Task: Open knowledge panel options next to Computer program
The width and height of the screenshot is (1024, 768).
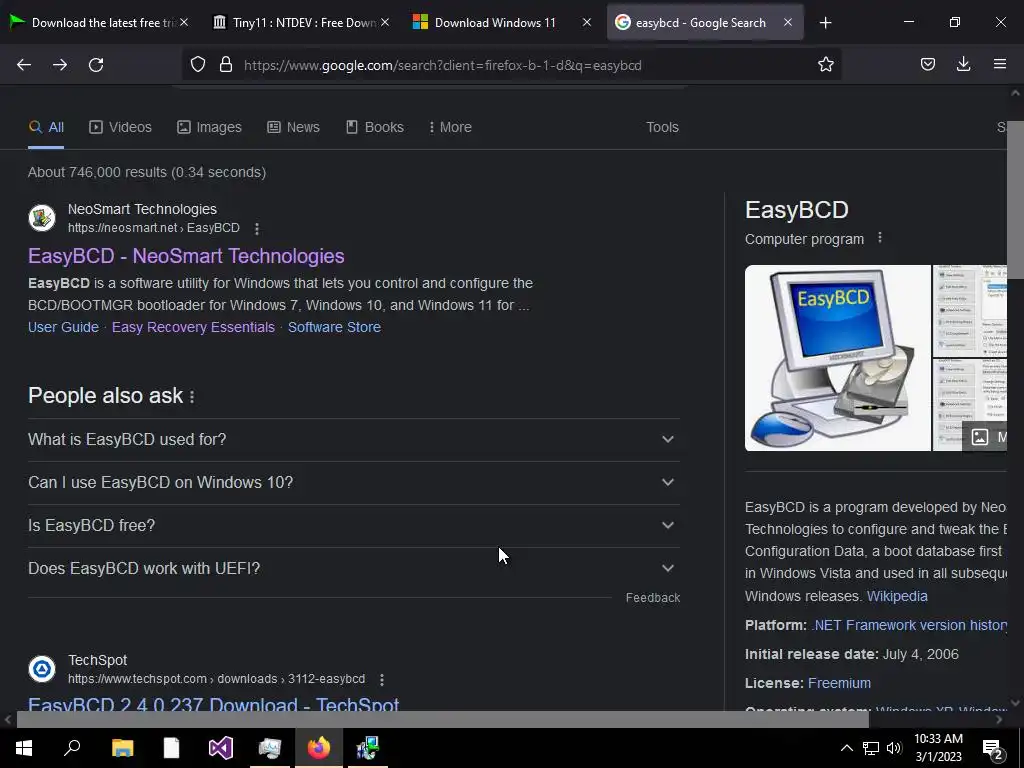Action: coord(880,238)
